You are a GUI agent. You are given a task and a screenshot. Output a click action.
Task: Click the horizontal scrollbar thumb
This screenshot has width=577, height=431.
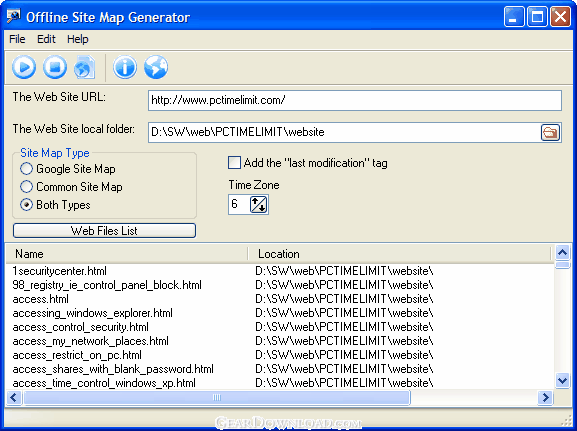(x=217, y=398)
